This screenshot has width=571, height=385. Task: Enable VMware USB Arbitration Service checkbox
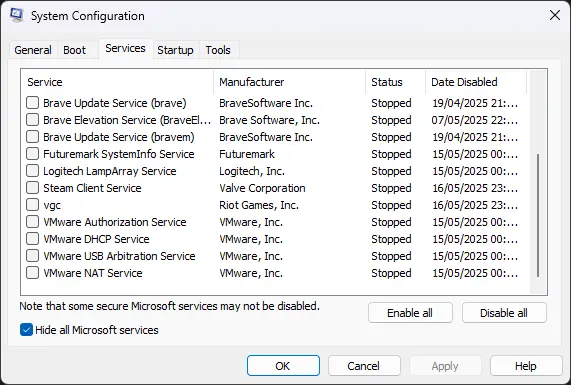point(32,256)
